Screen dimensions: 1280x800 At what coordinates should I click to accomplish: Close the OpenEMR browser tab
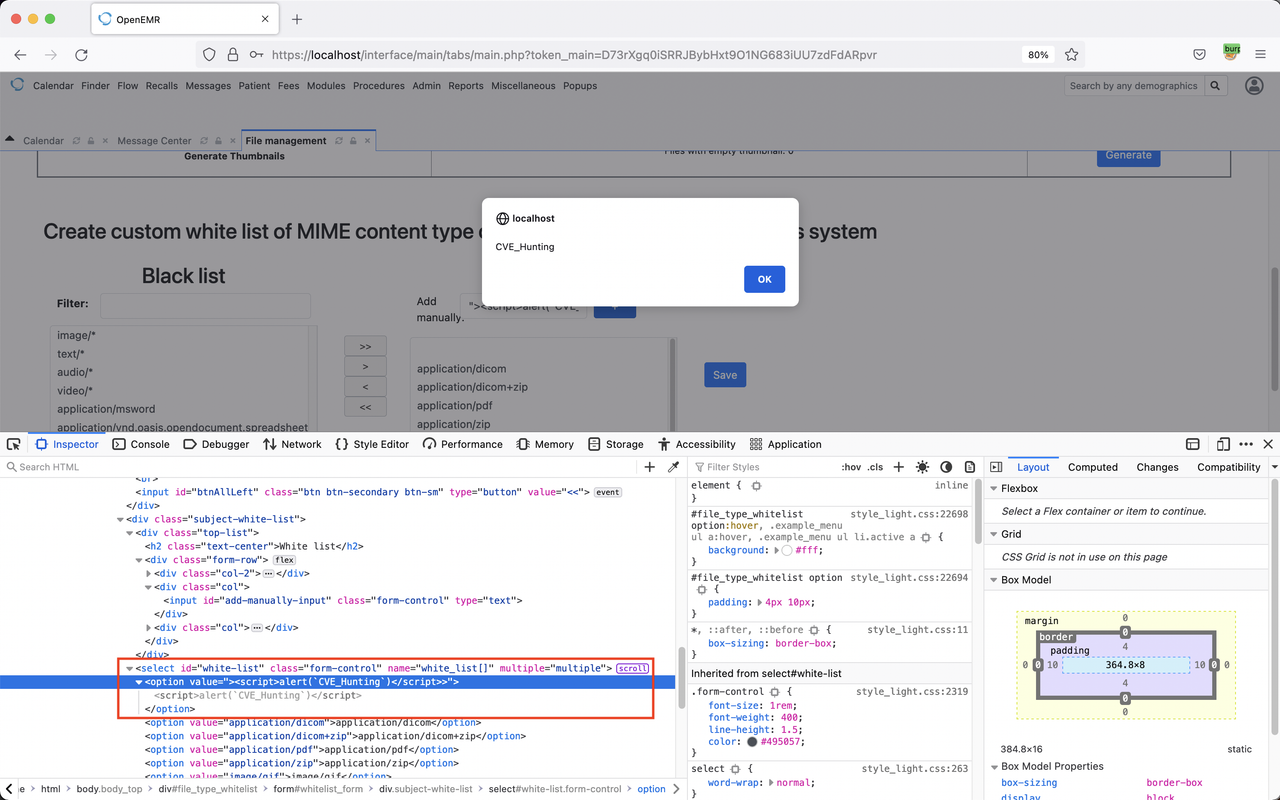tap(264, 19)
